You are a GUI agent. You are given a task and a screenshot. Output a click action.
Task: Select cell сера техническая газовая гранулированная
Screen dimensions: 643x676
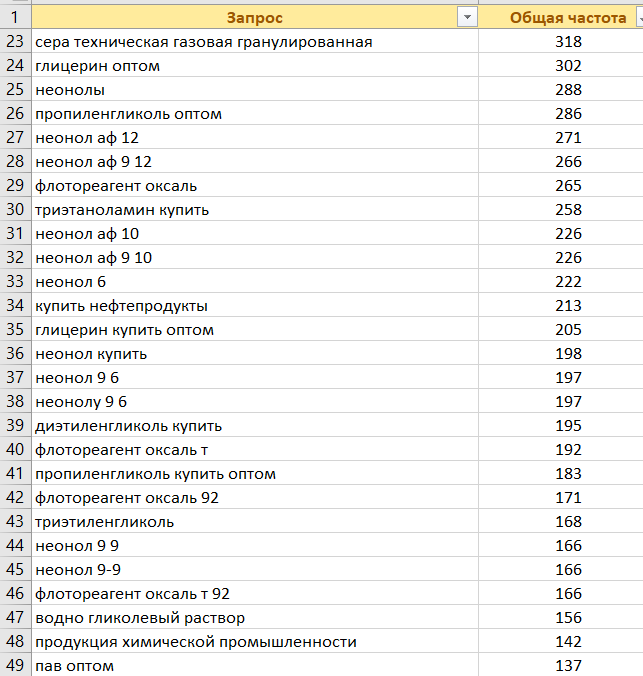(x=254, y=42)
